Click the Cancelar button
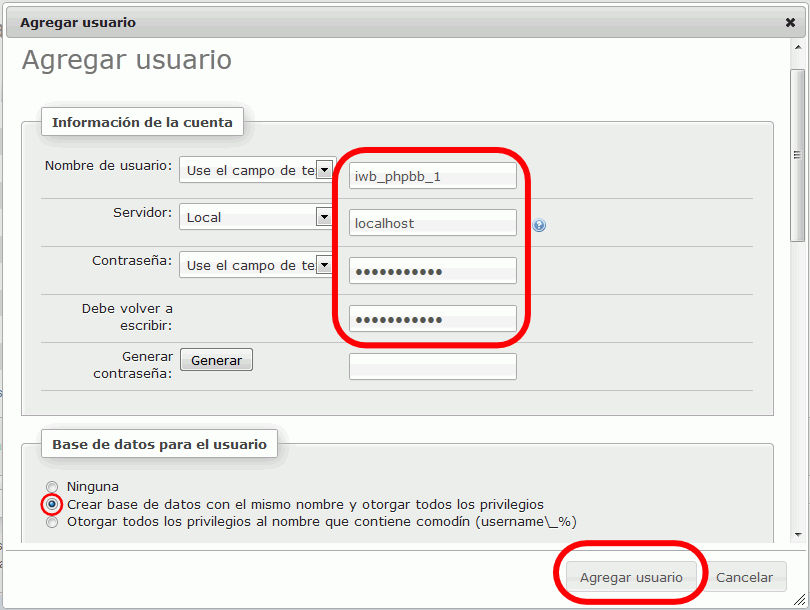The width and height of the screenshot is (810, 610). coord(744,577)
